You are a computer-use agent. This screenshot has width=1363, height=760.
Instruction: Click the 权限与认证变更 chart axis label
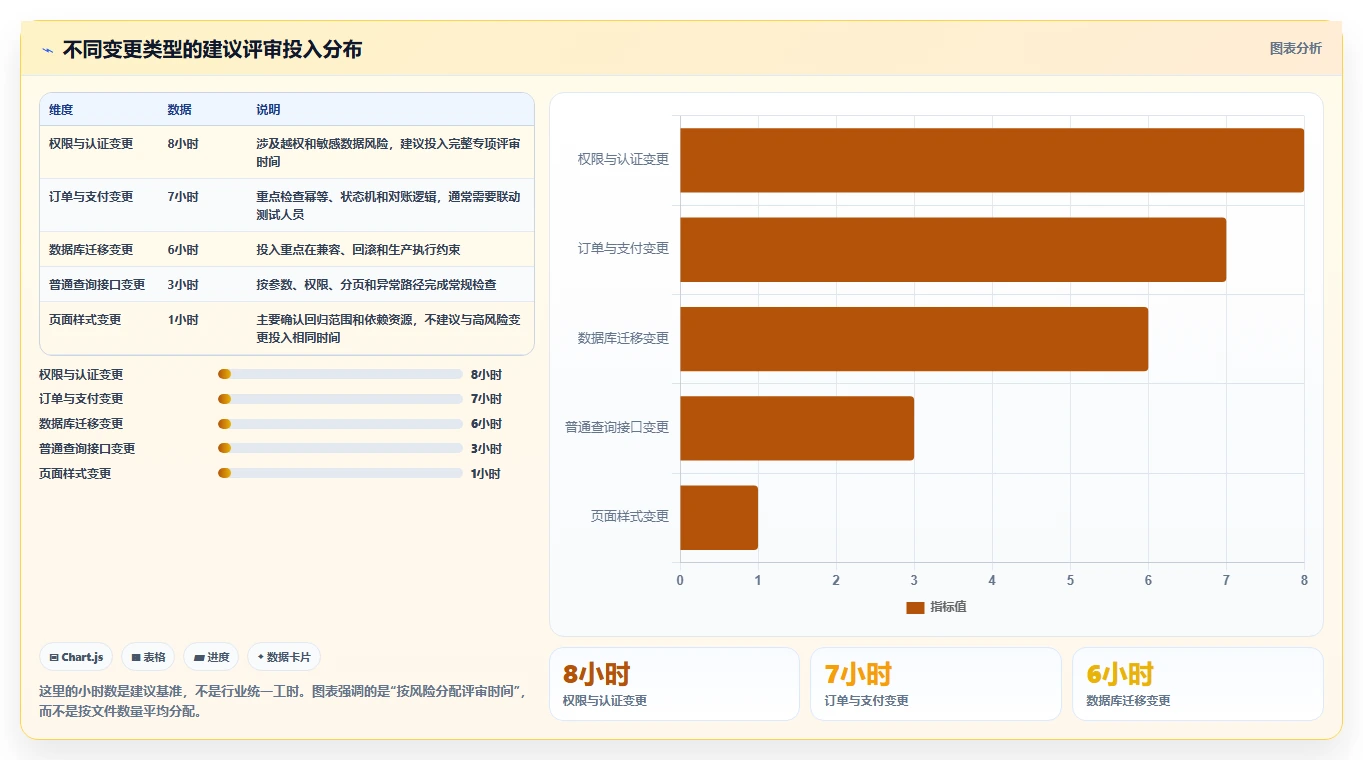(623, 159)
